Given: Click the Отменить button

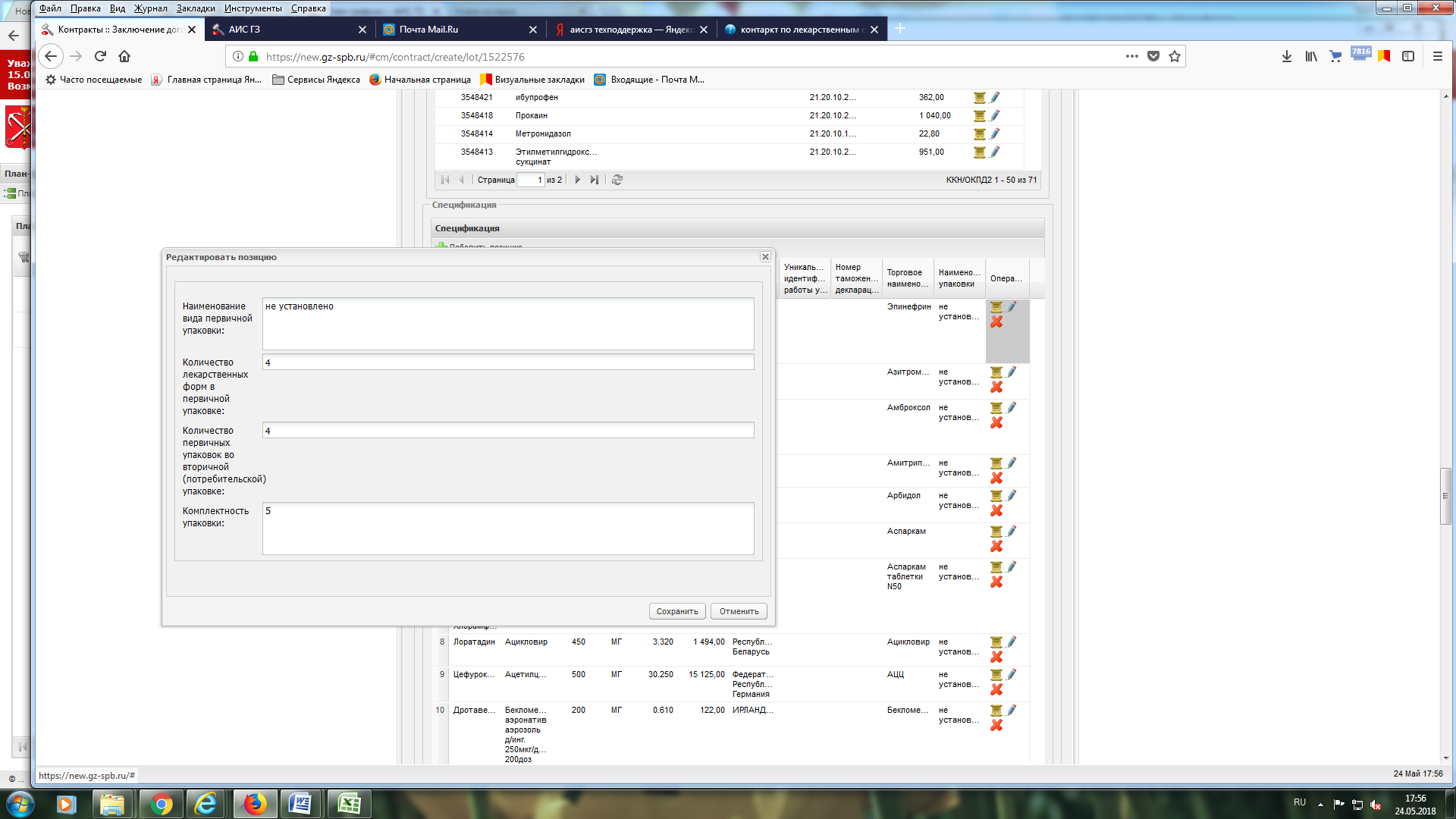Looking at the screenshot, I should [x=739, y=611].
